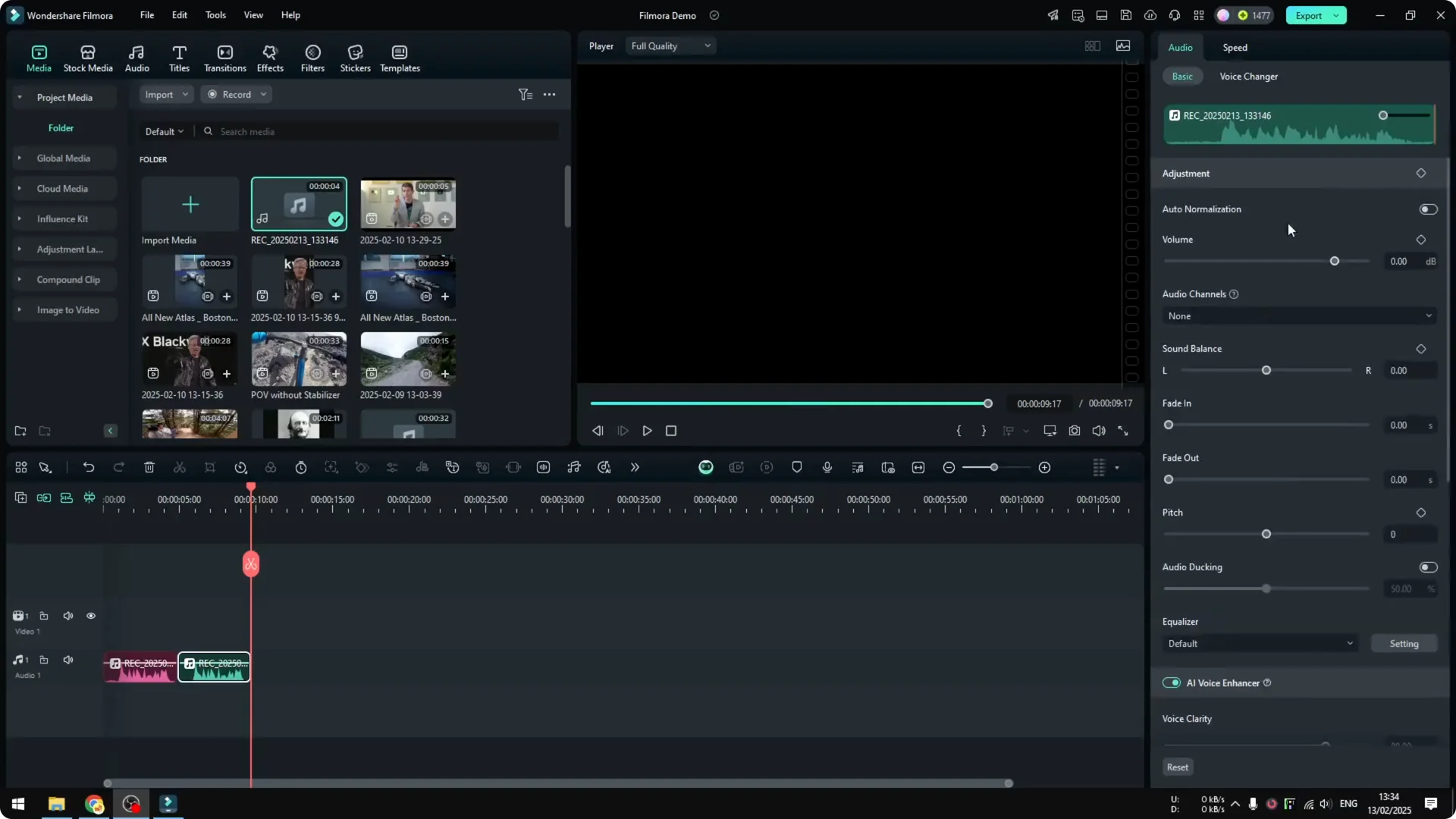Turn on Audio Ducking
Viewport: 1456px width, 819px height.
(x=1428, y=566)
